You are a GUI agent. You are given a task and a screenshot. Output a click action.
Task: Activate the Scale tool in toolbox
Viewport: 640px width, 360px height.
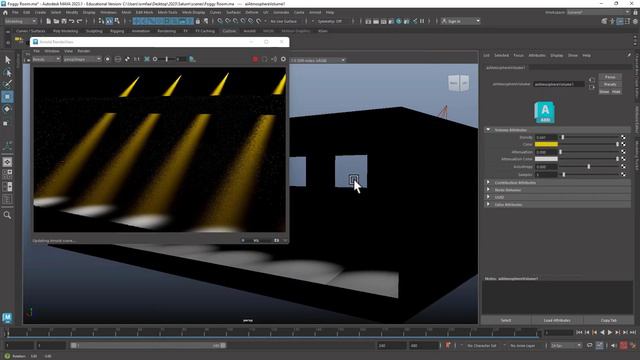point(6,123)
